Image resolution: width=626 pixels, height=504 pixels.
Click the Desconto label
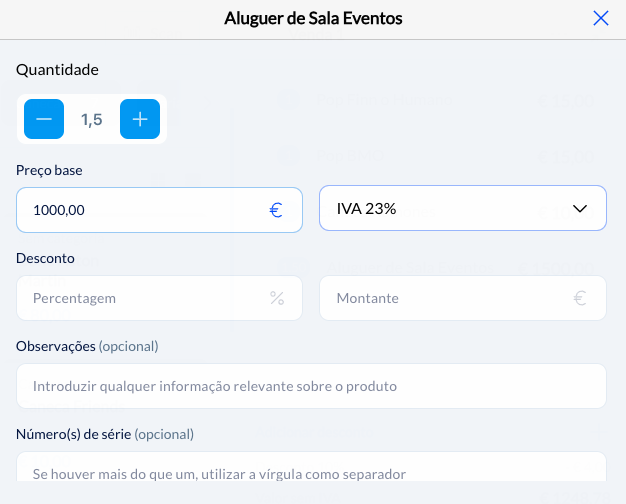click(46, 258)
